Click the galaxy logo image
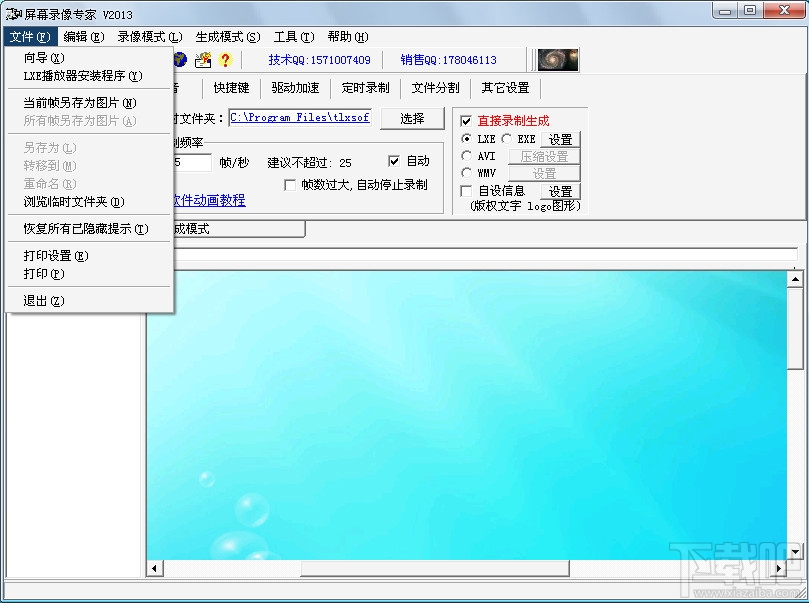 click(x=557, y=59)
